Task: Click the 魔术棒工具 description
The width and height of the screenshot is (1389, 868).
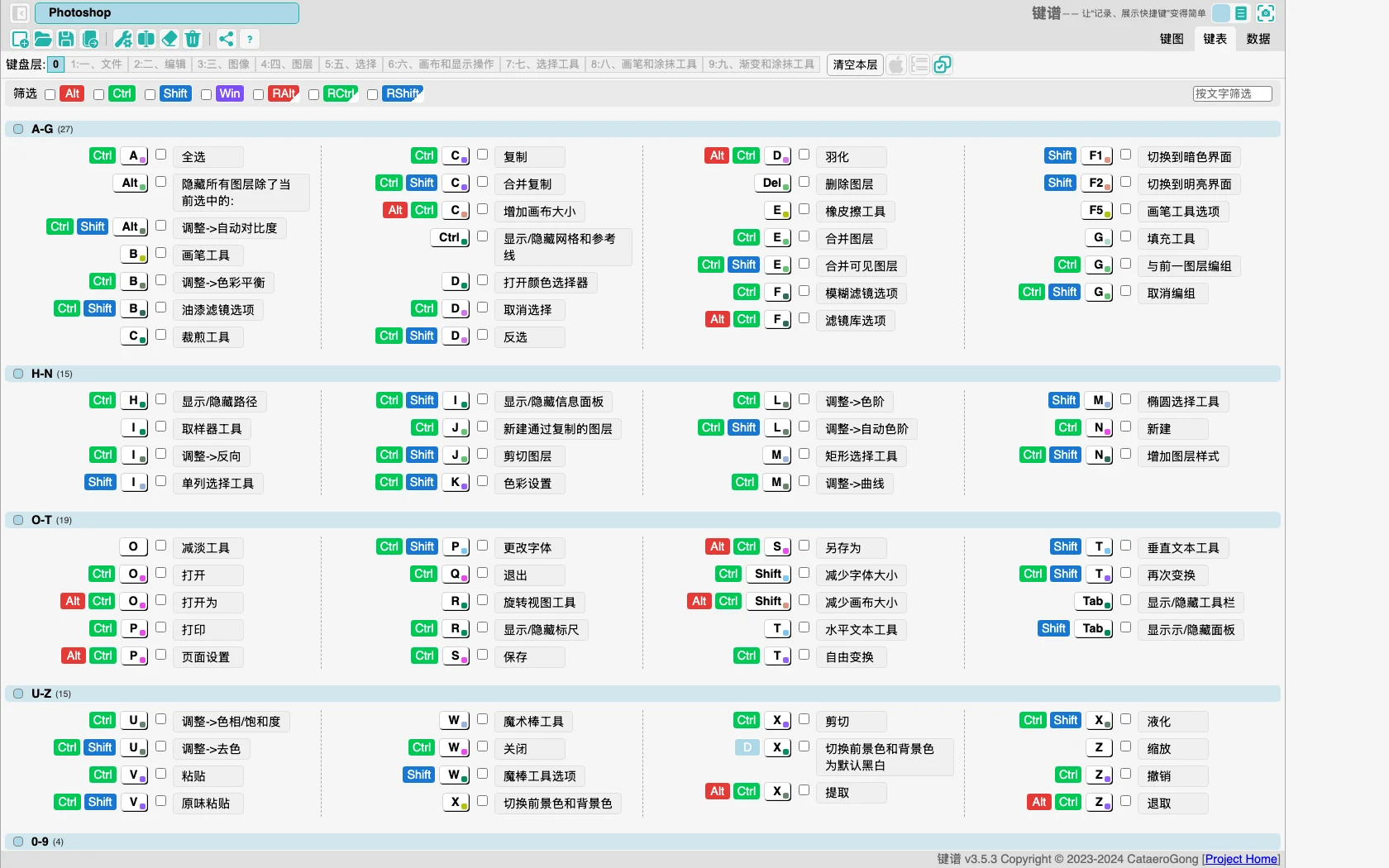Action: tap(534, 722)
